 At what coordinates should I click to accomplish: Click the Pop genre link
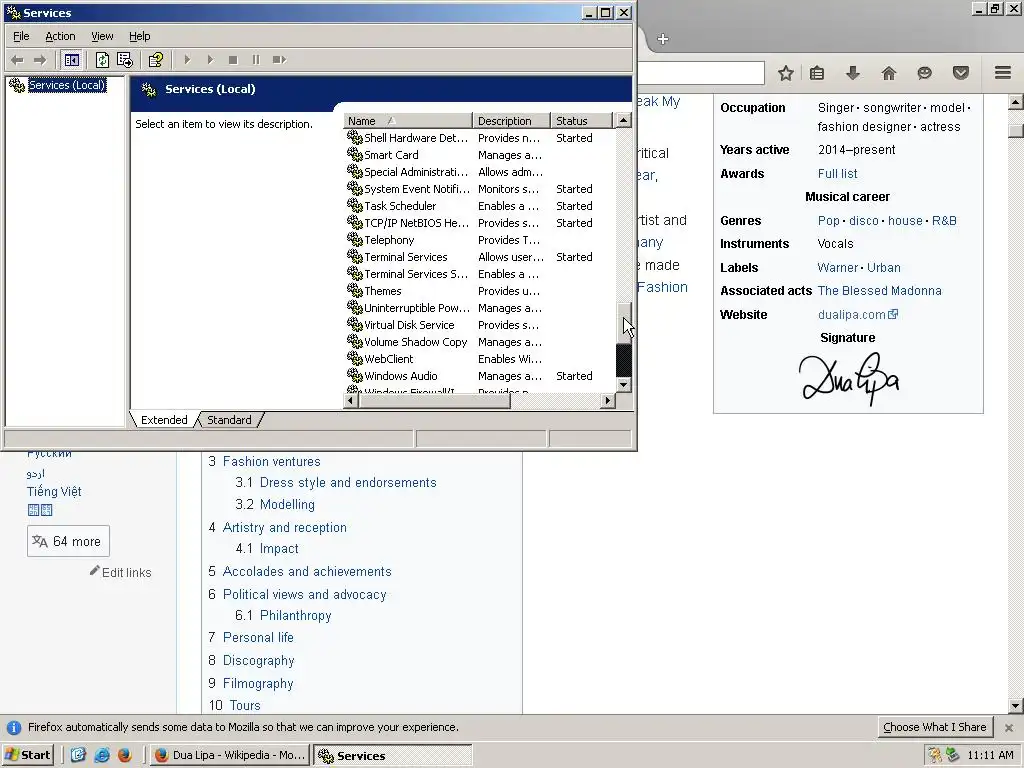tap(829, 221)
